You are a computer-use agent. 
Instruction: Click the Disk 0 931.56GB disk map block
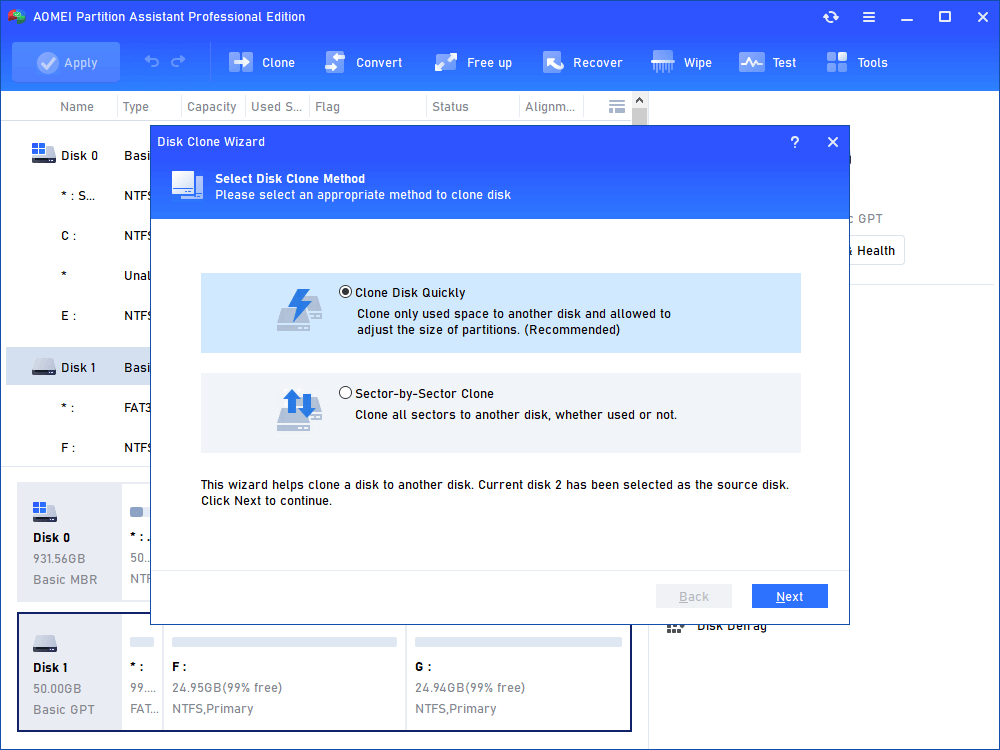pyautogui.click(x=69, y=541)
